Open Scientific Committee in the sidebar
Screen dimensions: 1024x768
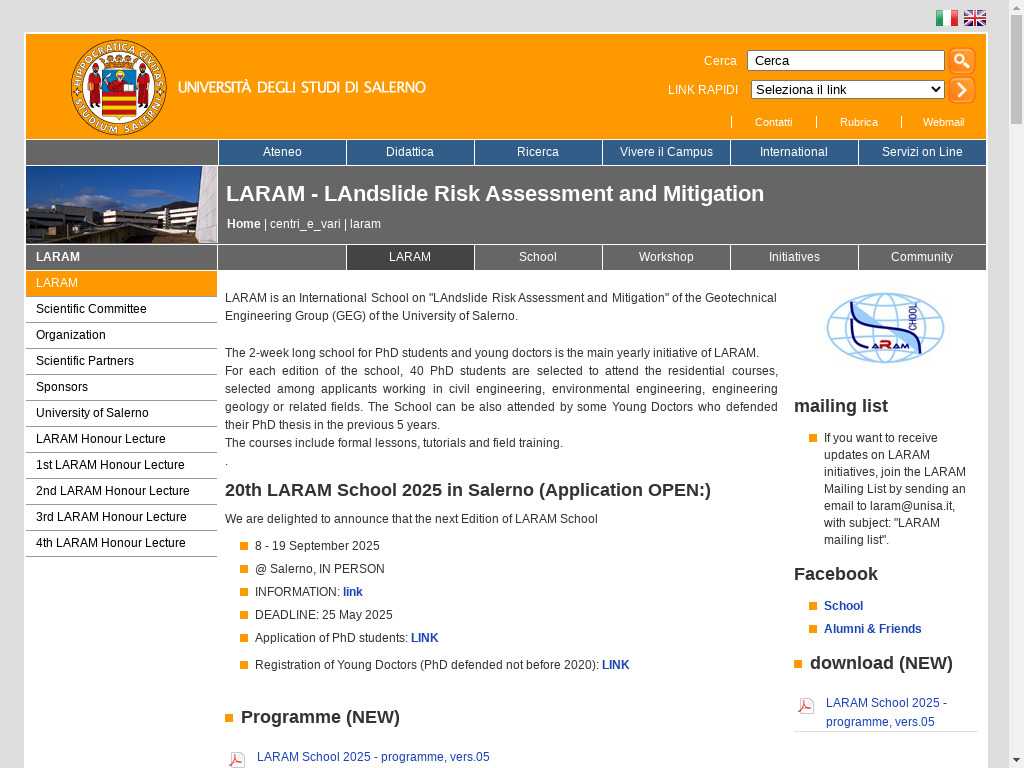[x=121, y=309]
